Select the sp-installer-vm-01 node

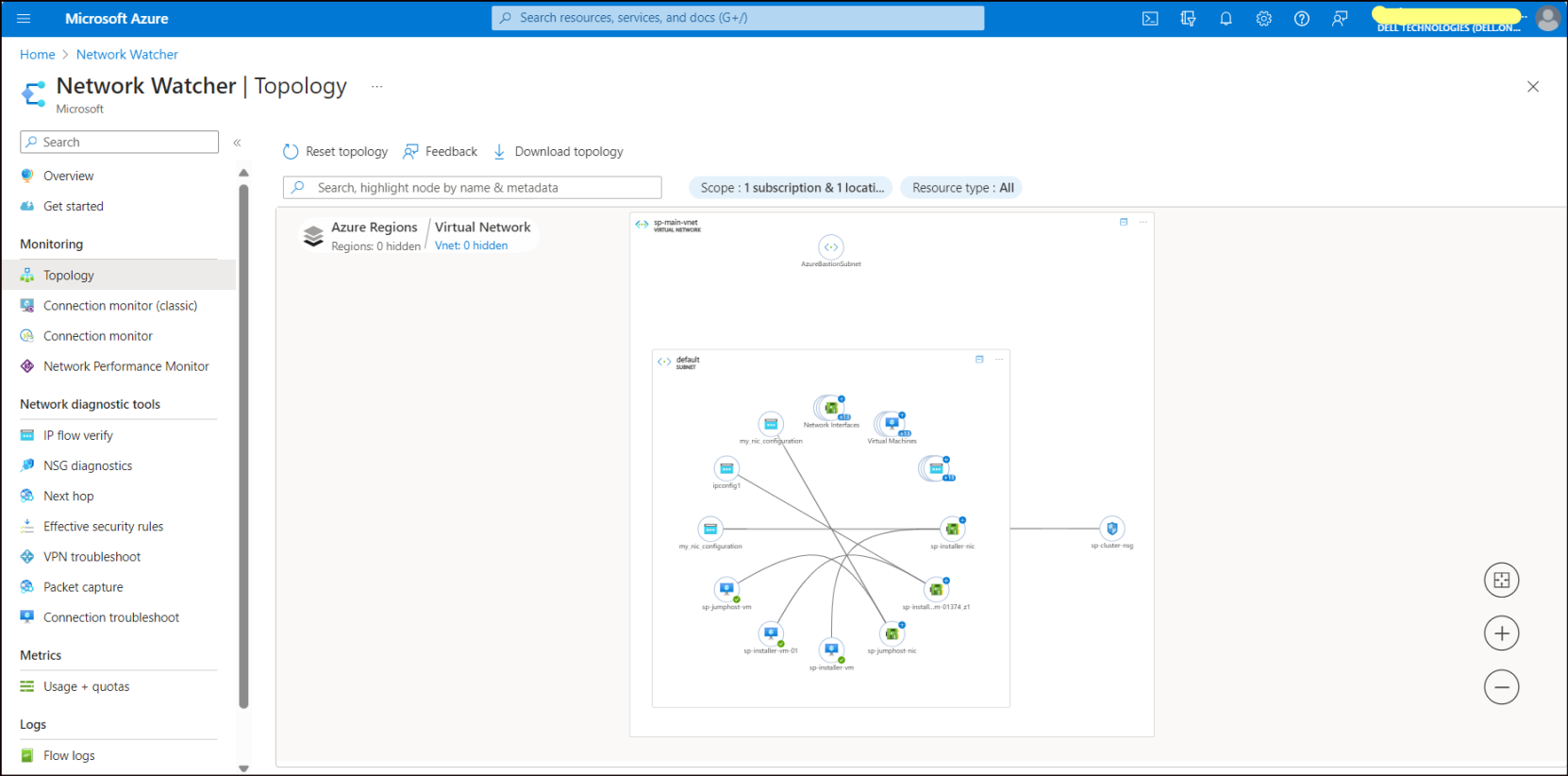771,633
